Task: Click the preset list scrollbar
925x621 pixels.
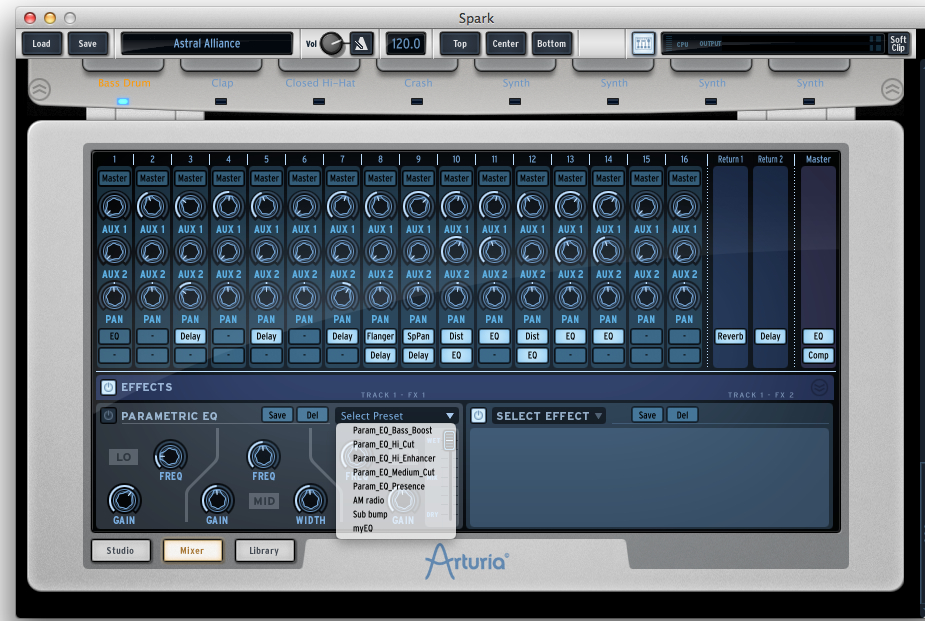Action: (450, 440)
